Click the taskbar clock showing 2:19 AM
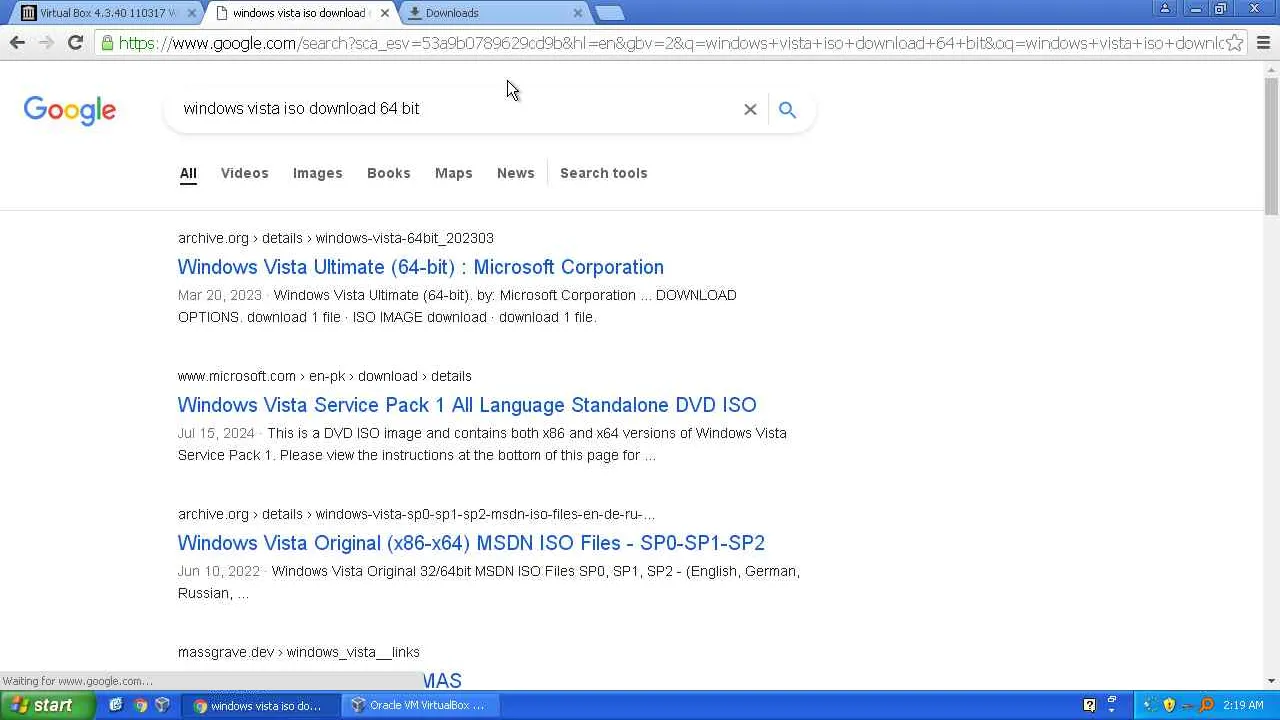Image resolution: width=1280 pixels, height=720 pixels. click(1243, 705)
